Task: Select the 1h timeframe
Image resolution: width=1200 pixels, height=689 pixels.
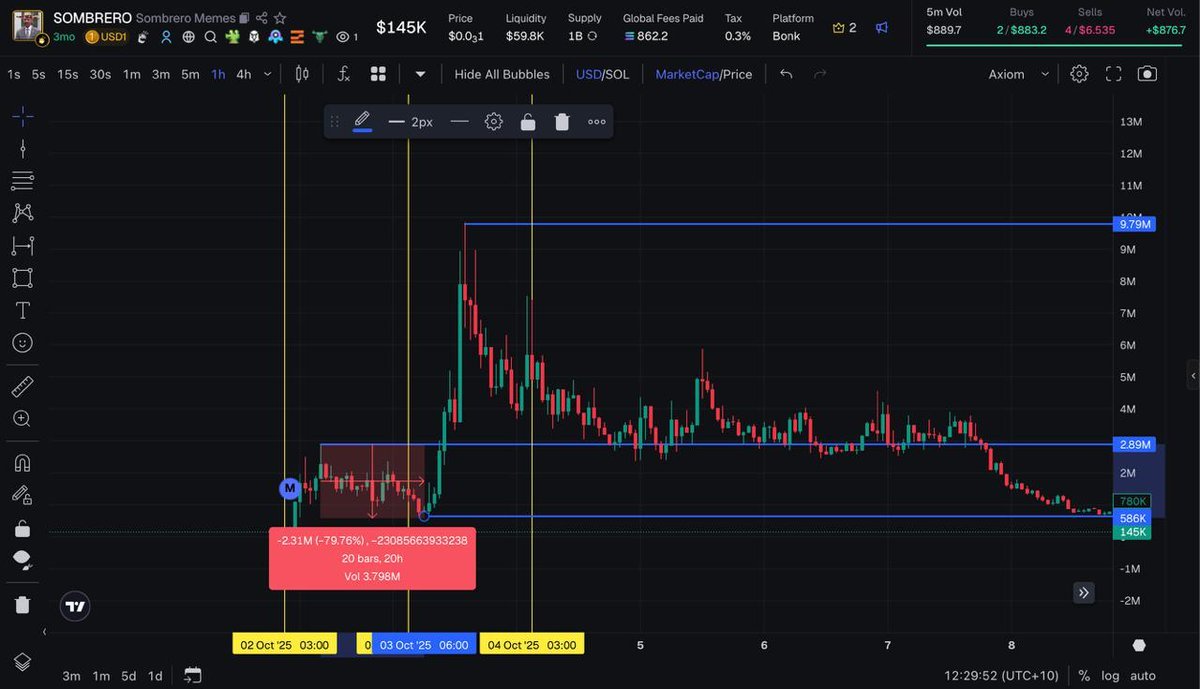Action: (218, 74)
